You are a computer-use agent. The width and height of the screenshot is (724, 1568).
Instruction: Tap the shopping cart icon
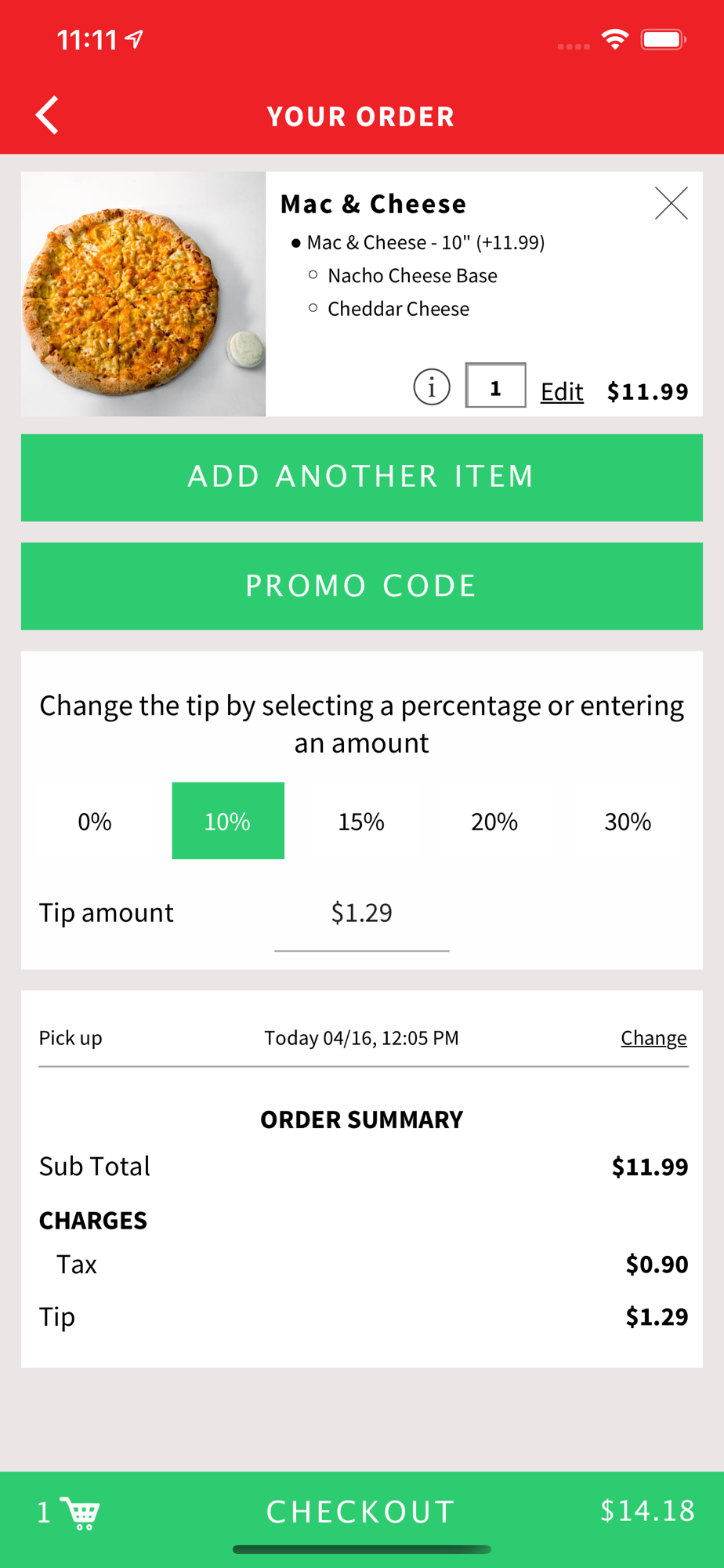click(x=81, y=1512)
